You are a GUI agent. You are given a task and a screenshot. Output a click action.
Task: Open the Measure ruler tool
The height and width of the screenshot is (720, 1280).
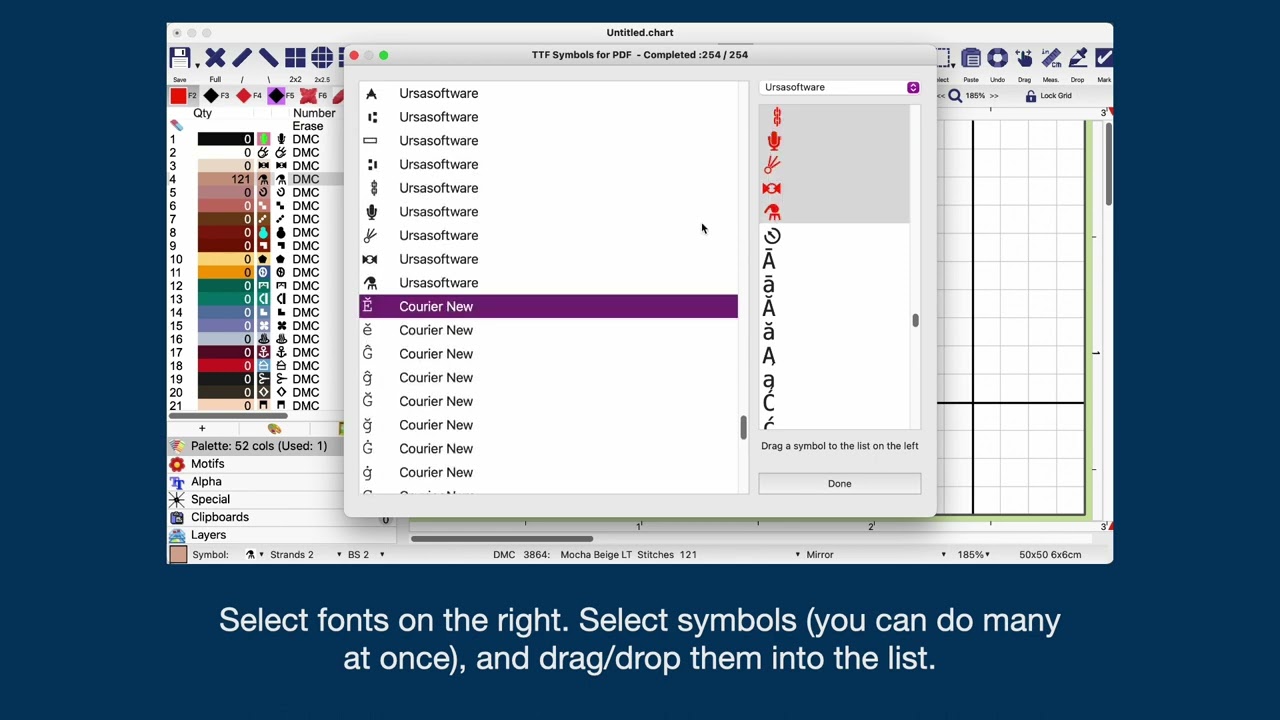click(1051, 58)
